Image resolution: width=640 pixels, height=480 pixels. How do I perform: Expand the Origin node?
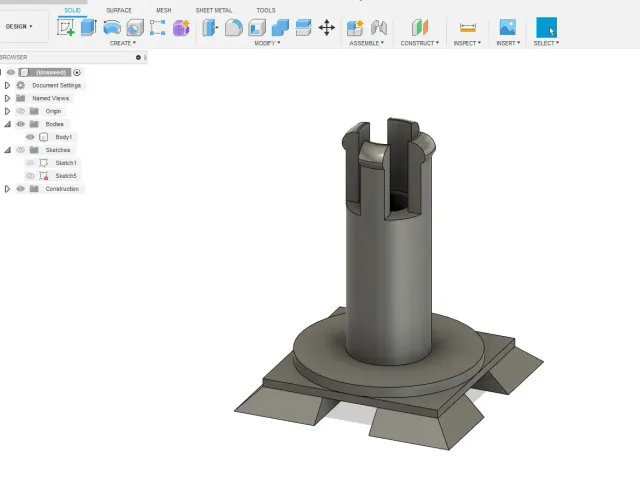coord(7,111)
